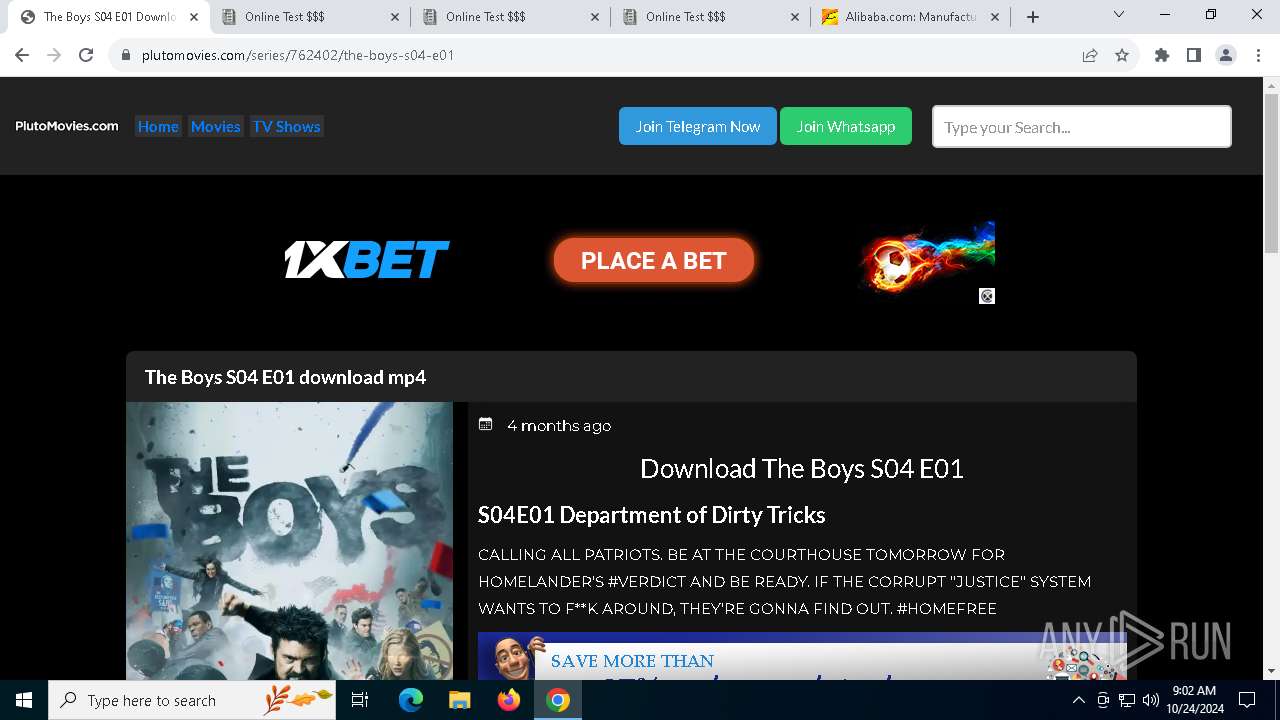Click the taskbar search box
Screen dimensions: 1280x720
click(x=192, y=700)
